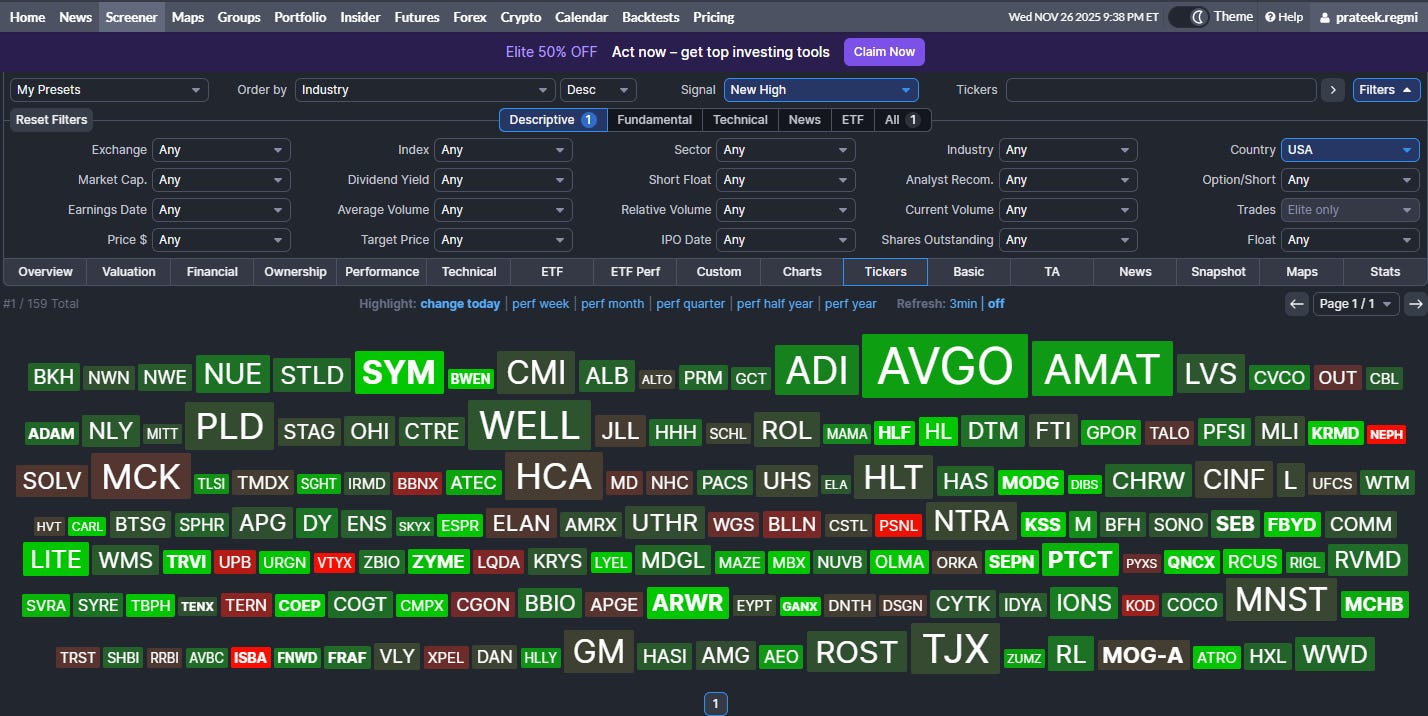Switch to the ETF filter tab

click(852, 120)
